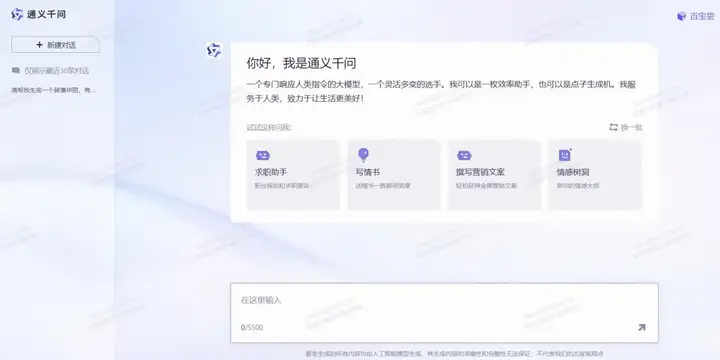
Task: Select the 撰写营销文案 suggestion card
Action: 494,175
